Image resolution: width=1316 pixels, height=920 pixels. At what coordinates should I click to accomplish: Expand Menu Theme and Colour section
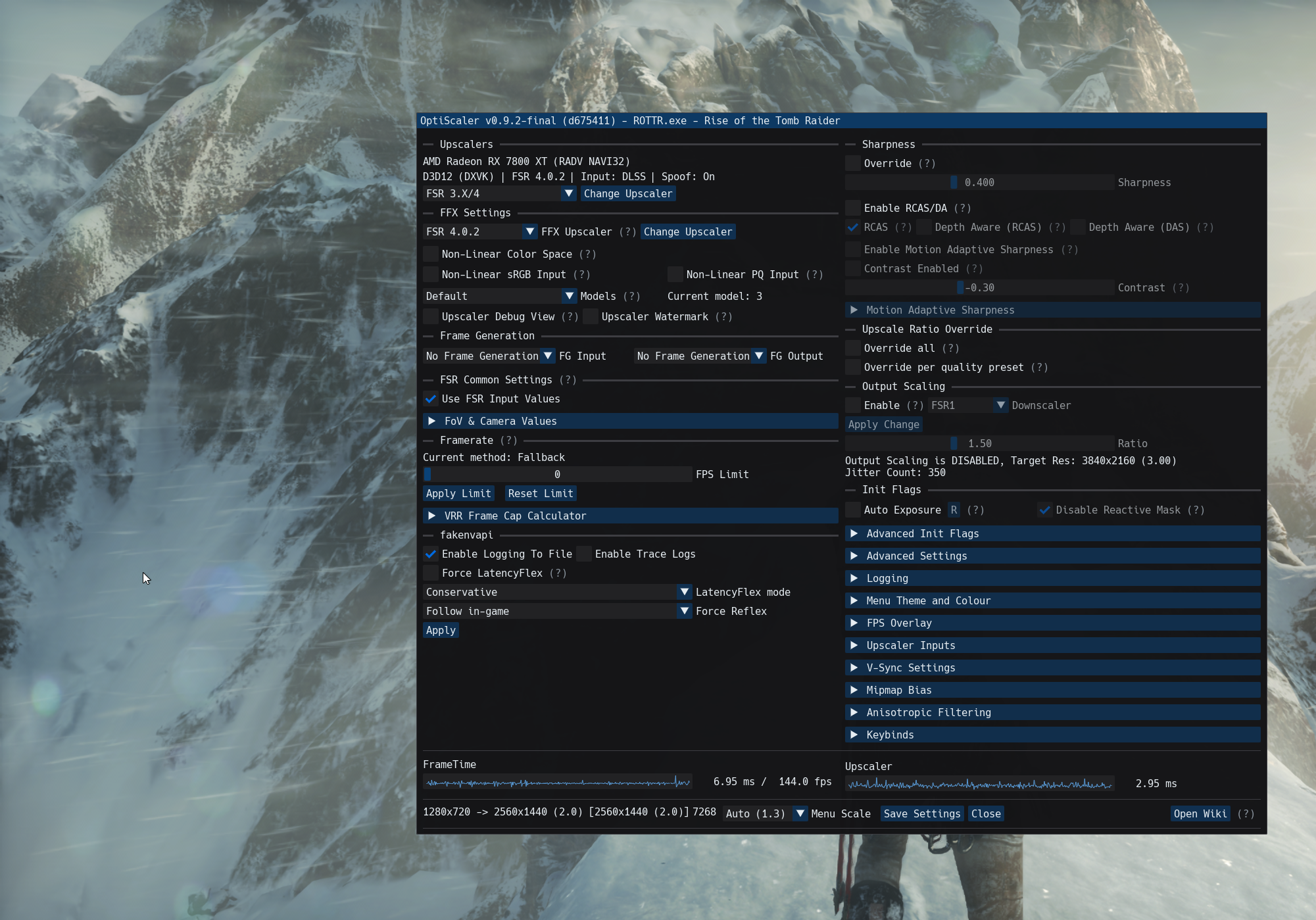(1052, 600)
